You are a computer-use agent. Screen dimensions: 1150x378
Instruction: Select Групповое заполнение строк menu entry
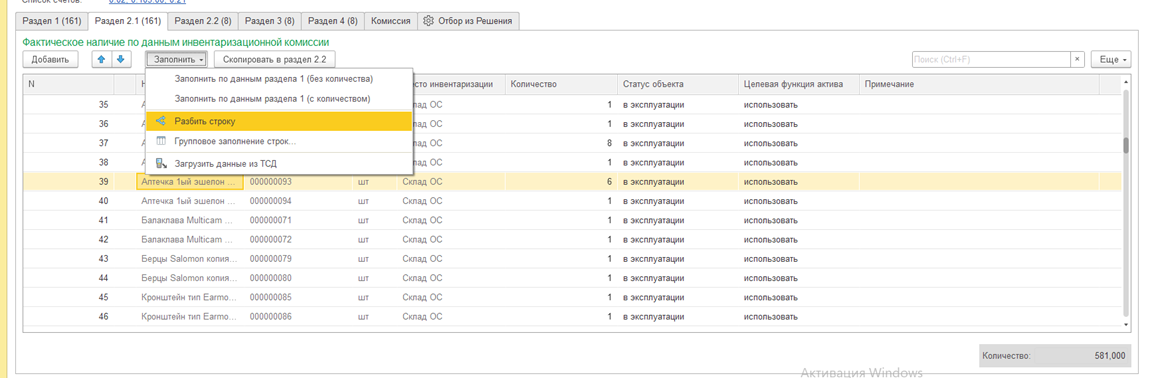point(279,141)
